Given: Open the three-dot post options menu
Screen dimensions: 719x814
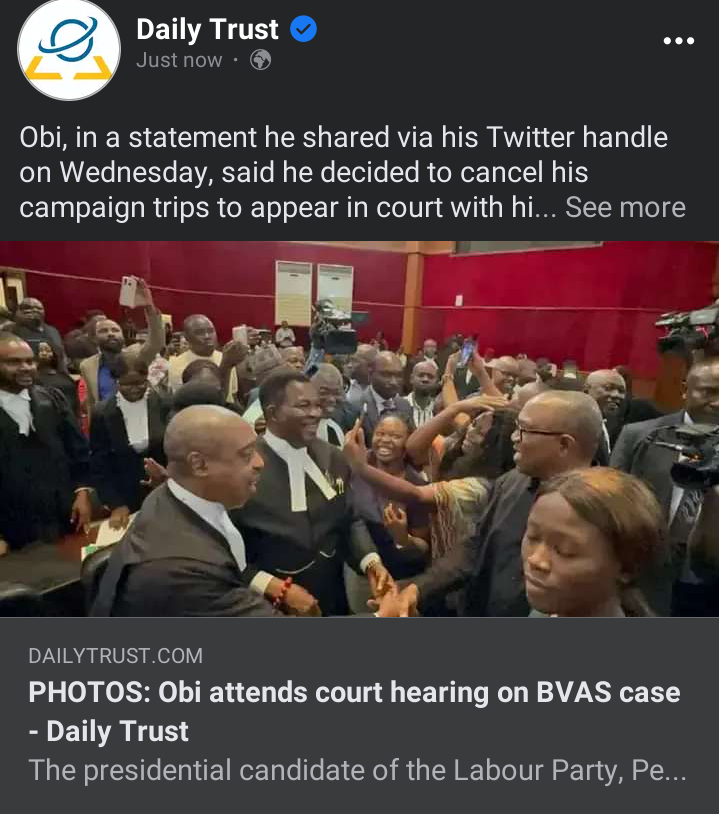Looking at the screenshot, I should [679, 40].
